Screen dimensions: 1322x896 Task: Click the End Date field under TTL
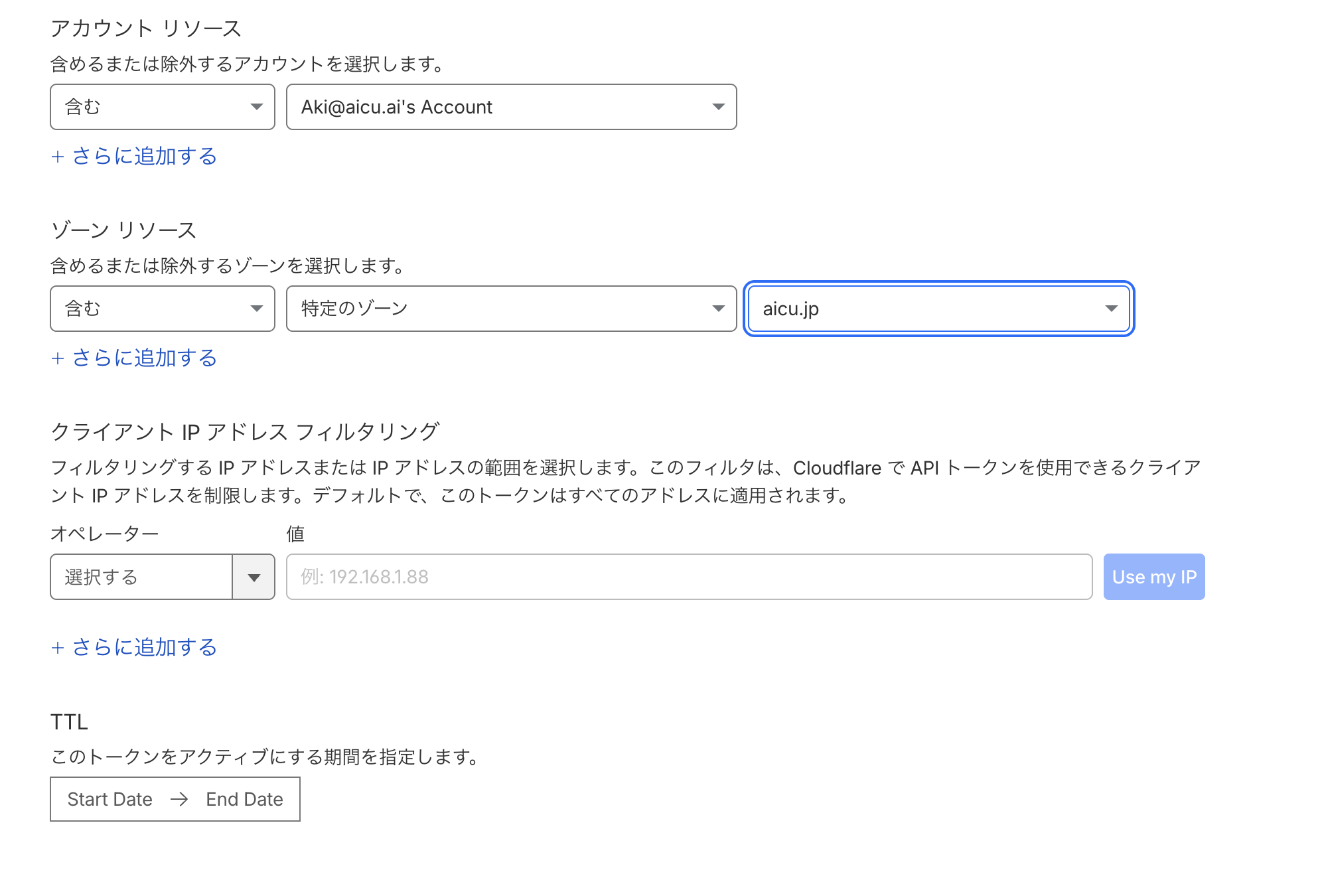pos(244,799)
